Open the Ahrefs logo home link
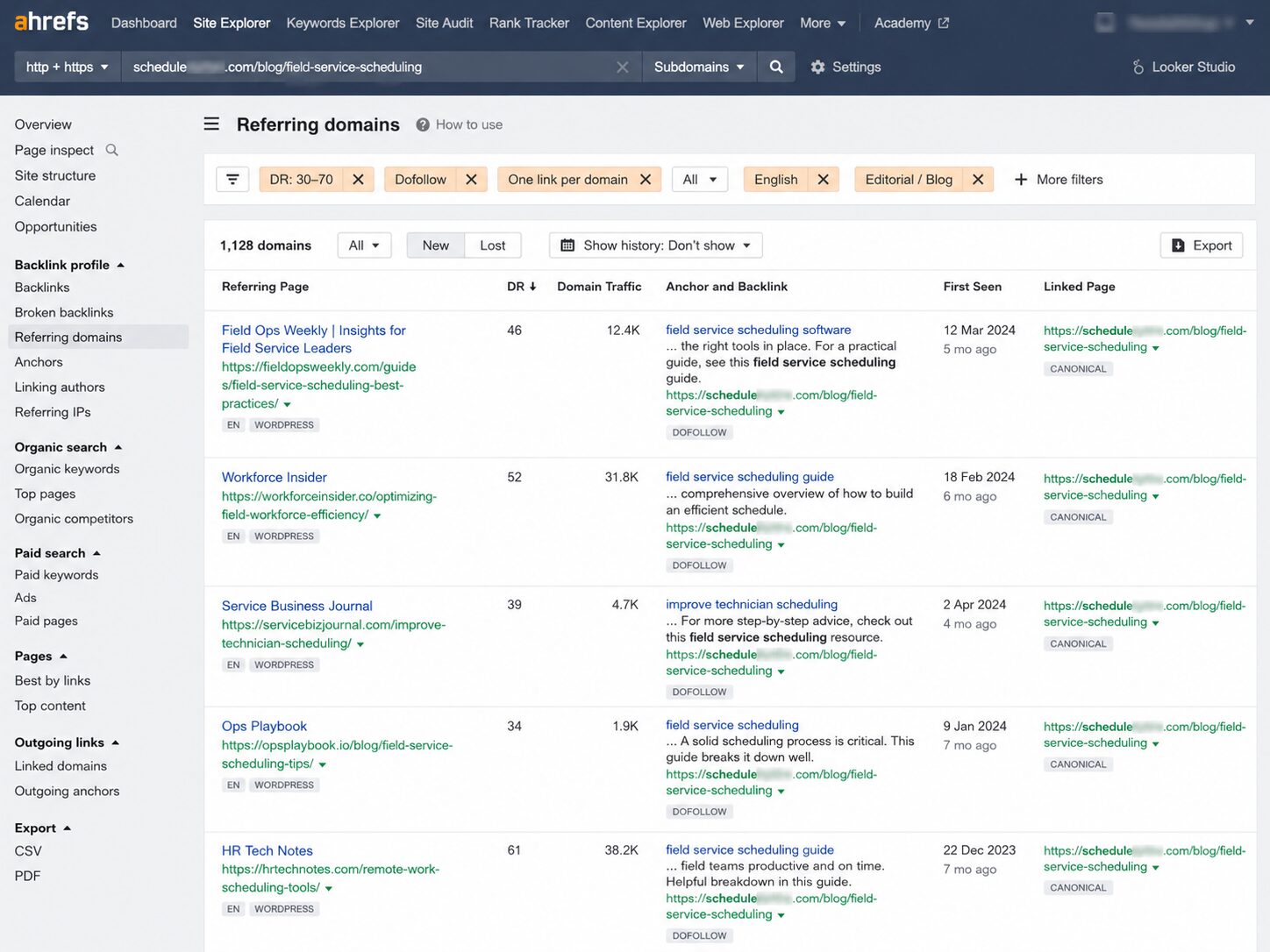This screenshot has width=1270, height=952. 52,21
